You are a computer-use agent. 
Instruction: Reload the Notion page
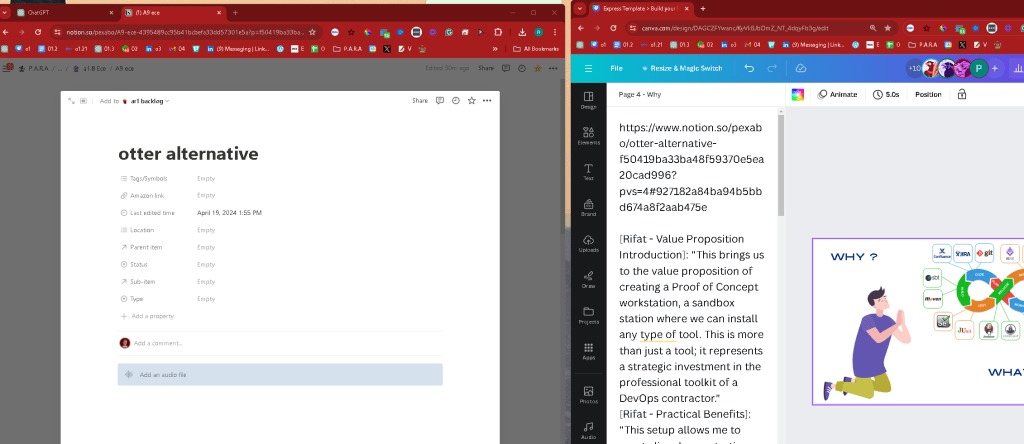click(x=38, y=31)
